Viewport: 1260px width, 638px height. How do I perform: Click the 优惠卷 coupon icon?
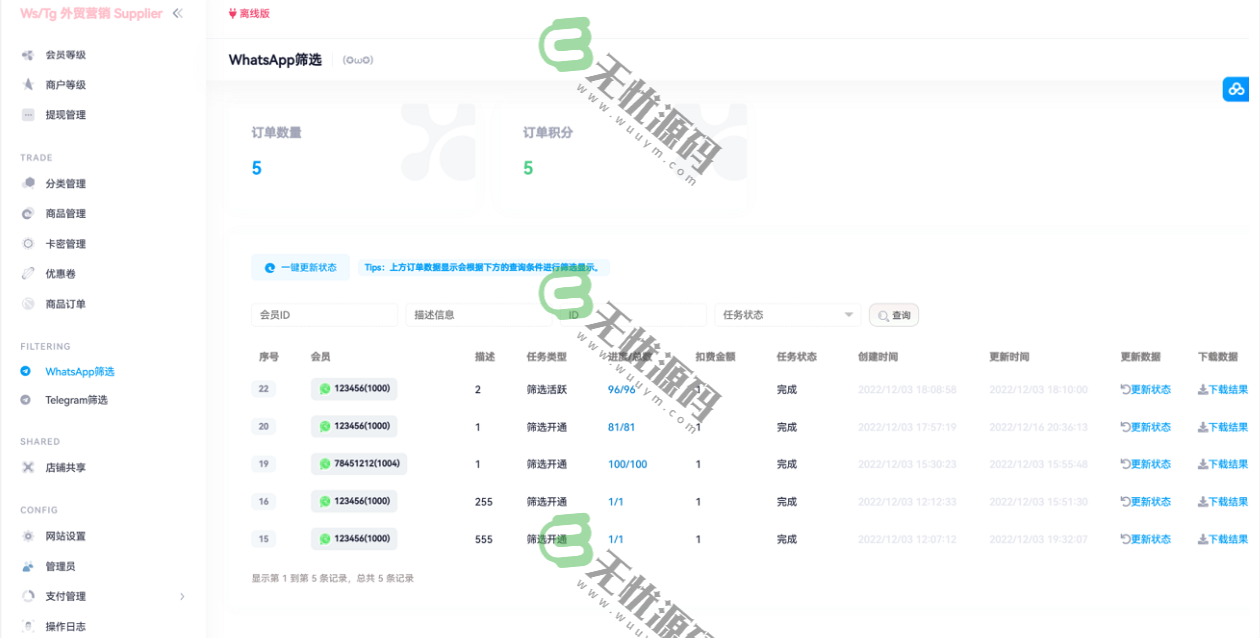[30, 272]
